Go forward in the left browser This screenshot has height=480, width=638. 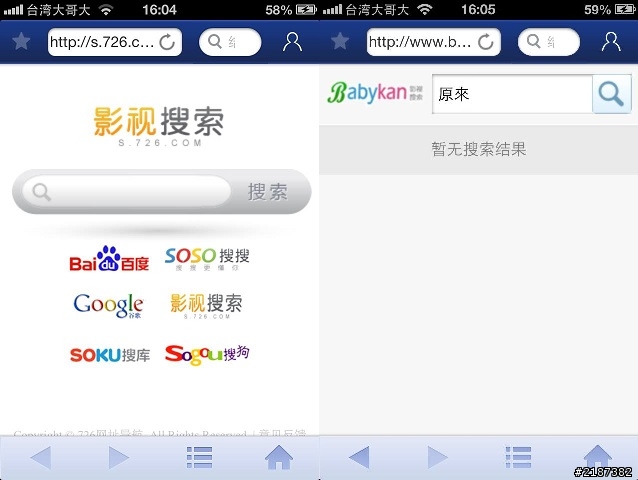tap(119, 457)
